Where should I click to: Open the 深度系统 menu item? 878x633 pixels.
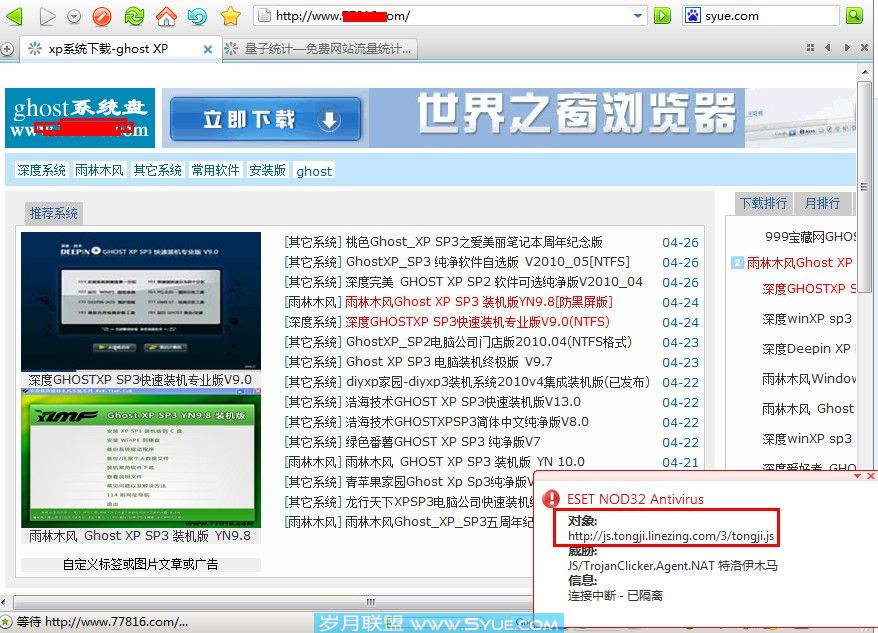click(x=41, y=170)
